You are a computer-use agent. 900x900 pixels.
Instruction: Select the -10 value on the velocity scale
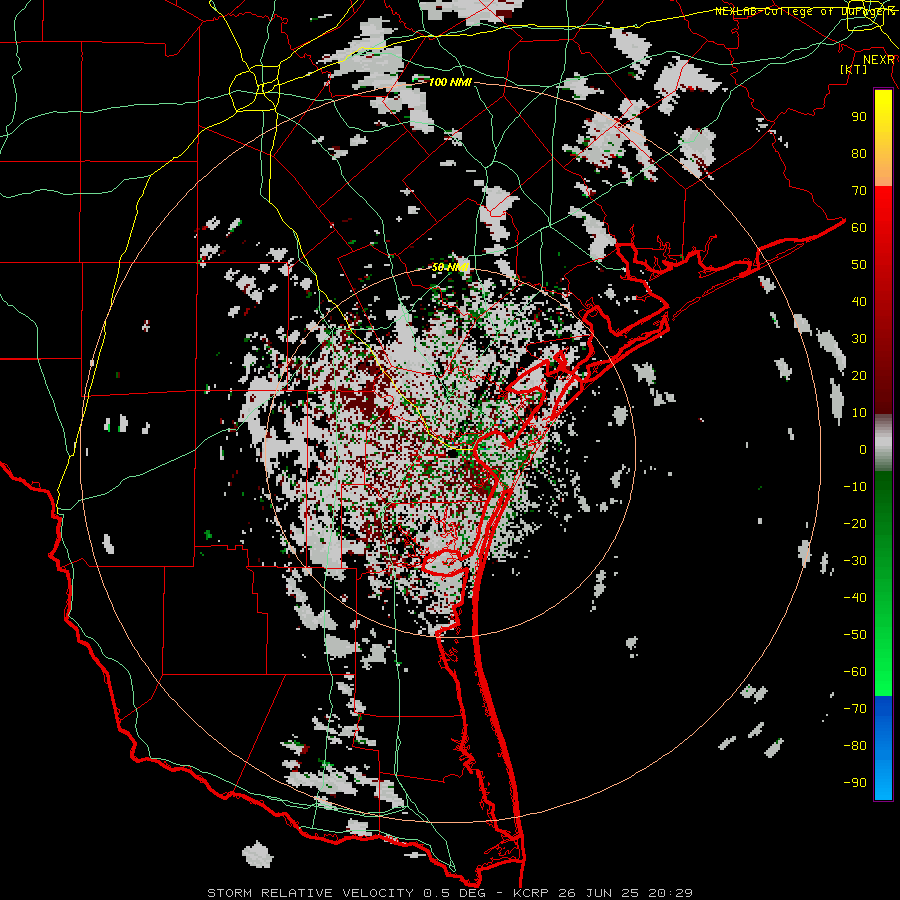[x=855, y=487]
